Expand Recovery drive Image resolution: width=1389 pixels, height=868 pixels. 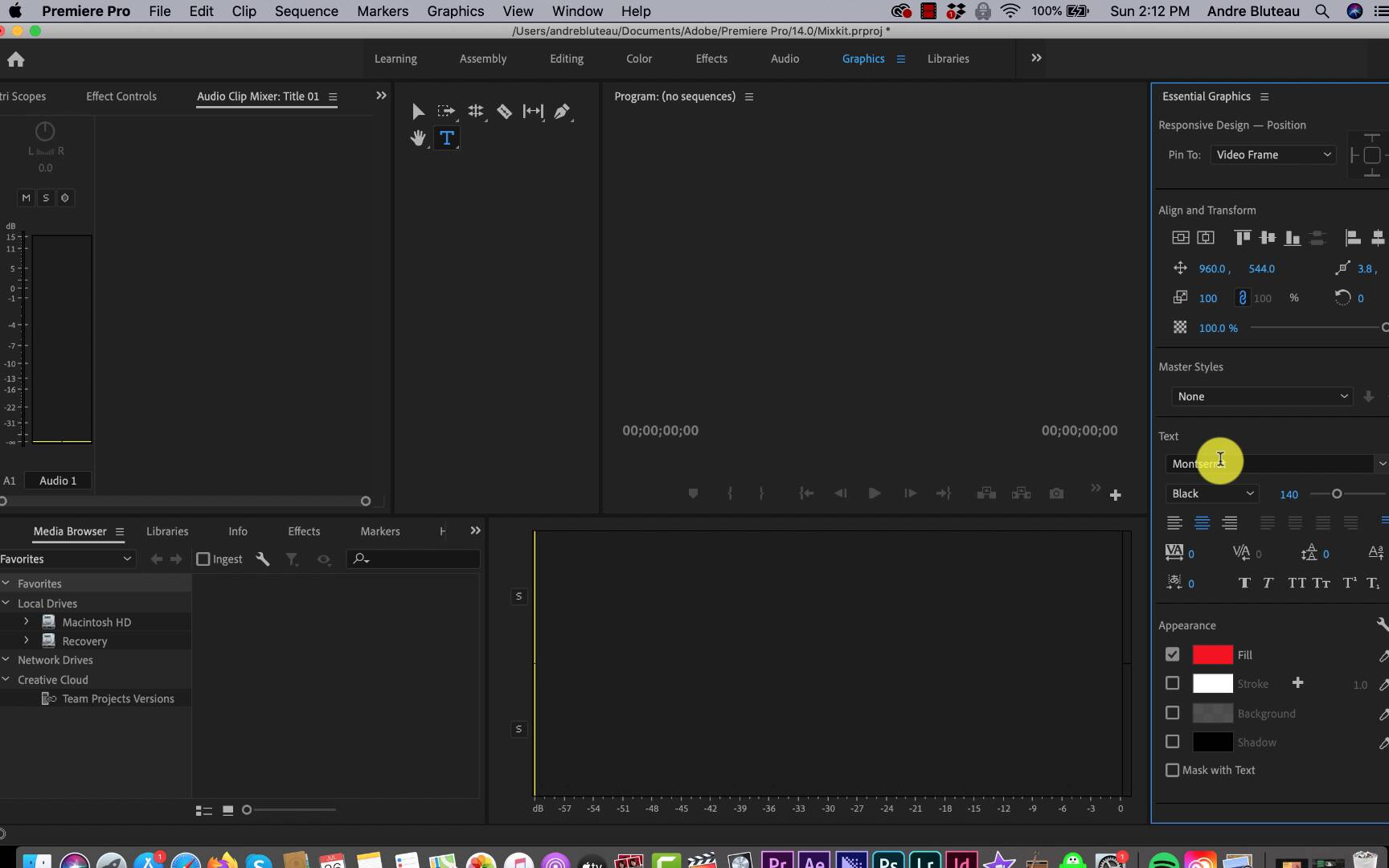coord(27,641)
